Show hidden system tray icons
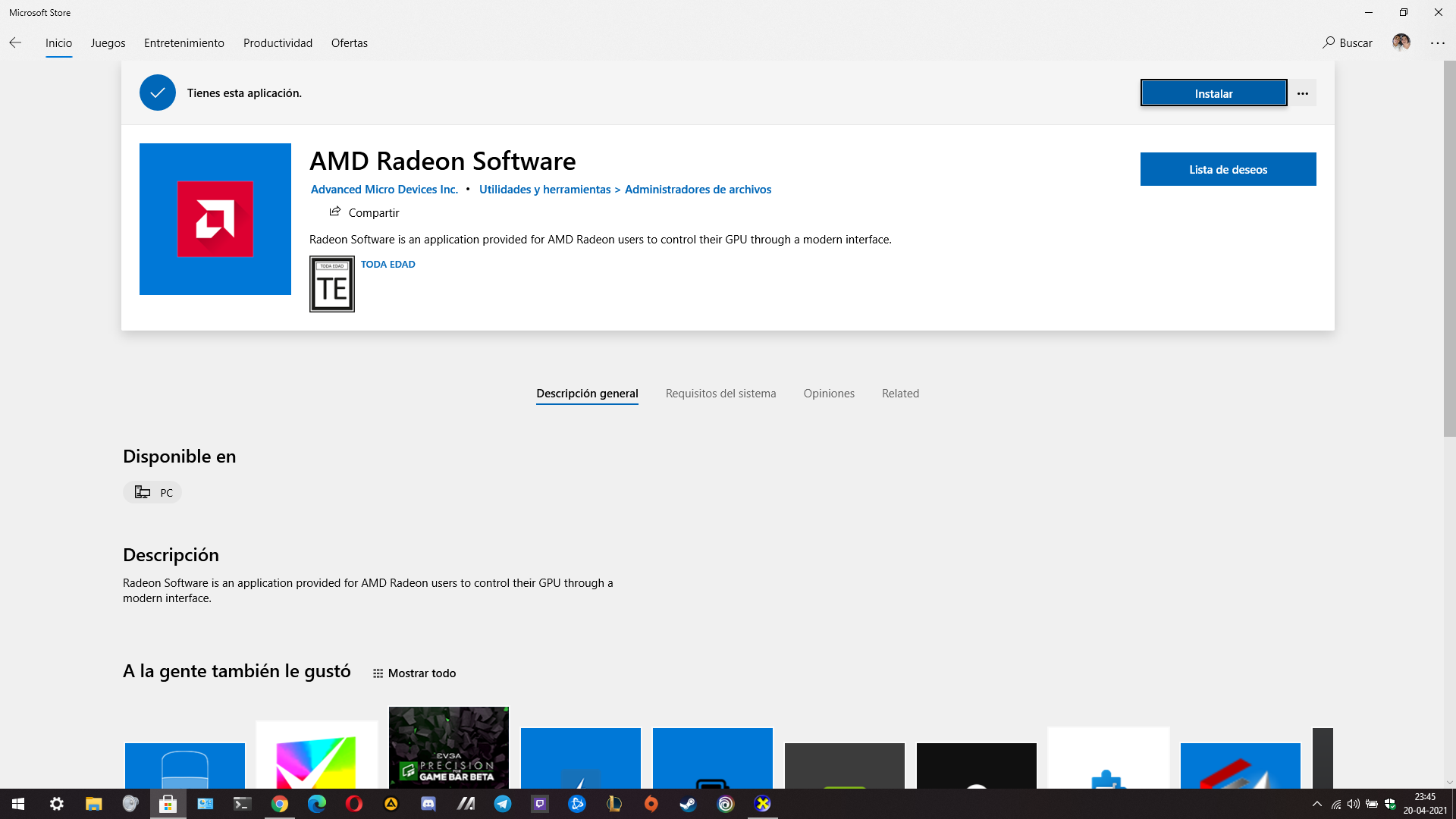 (x=1317, y=804)
